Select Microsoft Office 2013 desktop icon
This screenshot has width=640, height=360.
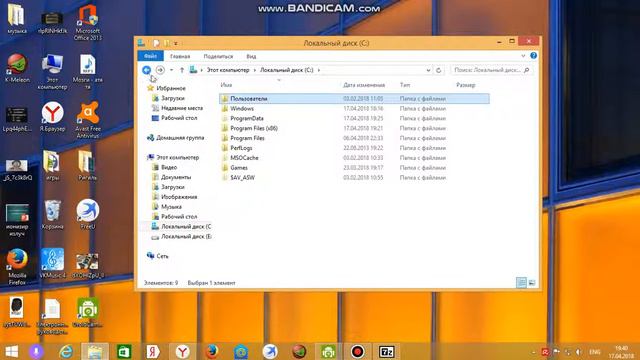(x=87, y=23)
